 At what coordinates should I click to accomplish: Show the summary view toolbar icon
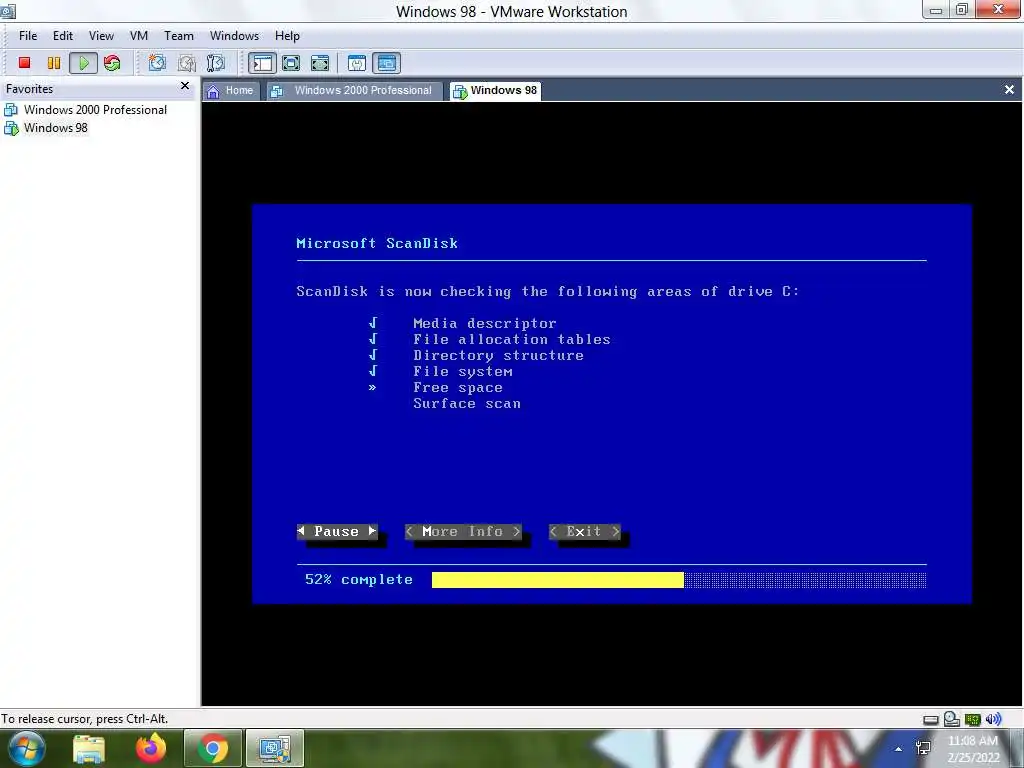pos(357,63)
